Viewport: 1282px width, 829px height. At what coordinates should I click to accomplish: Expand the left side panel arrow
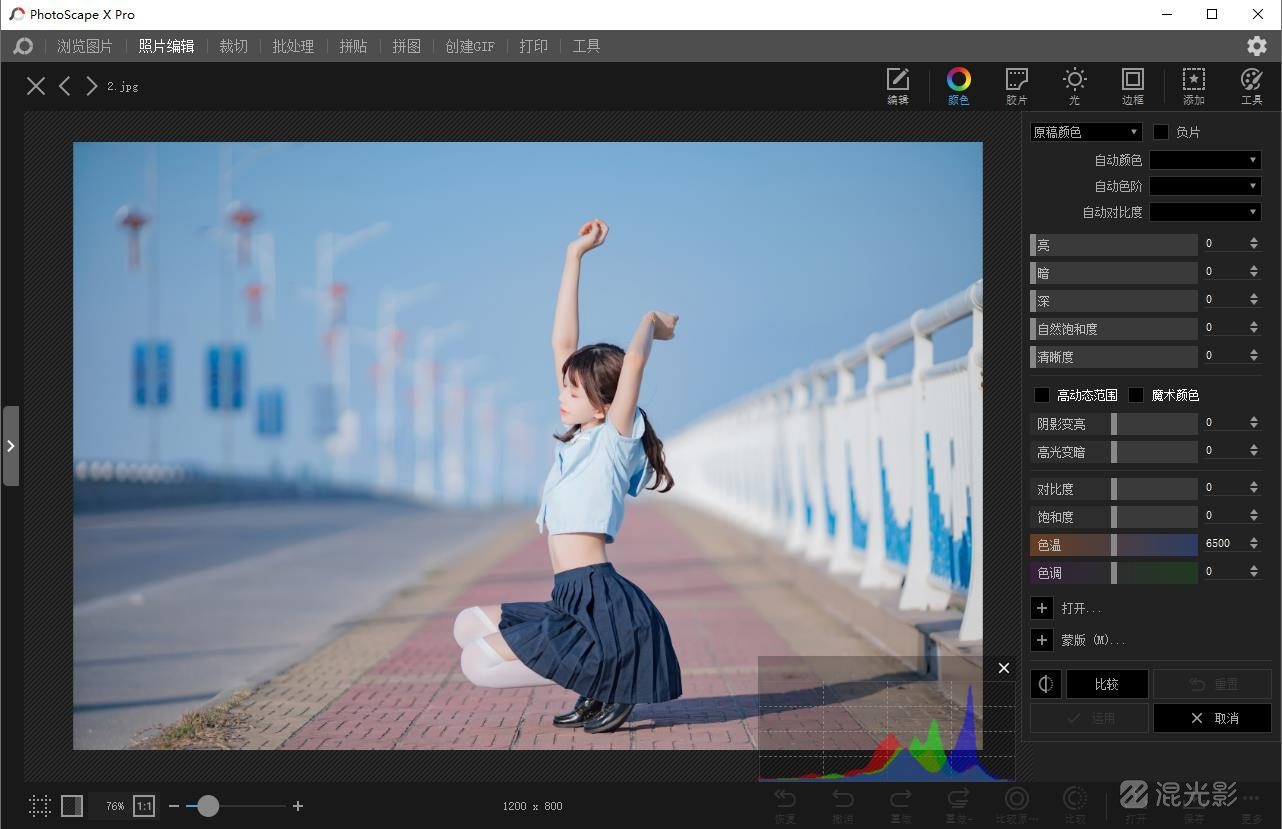pos(11,445)
